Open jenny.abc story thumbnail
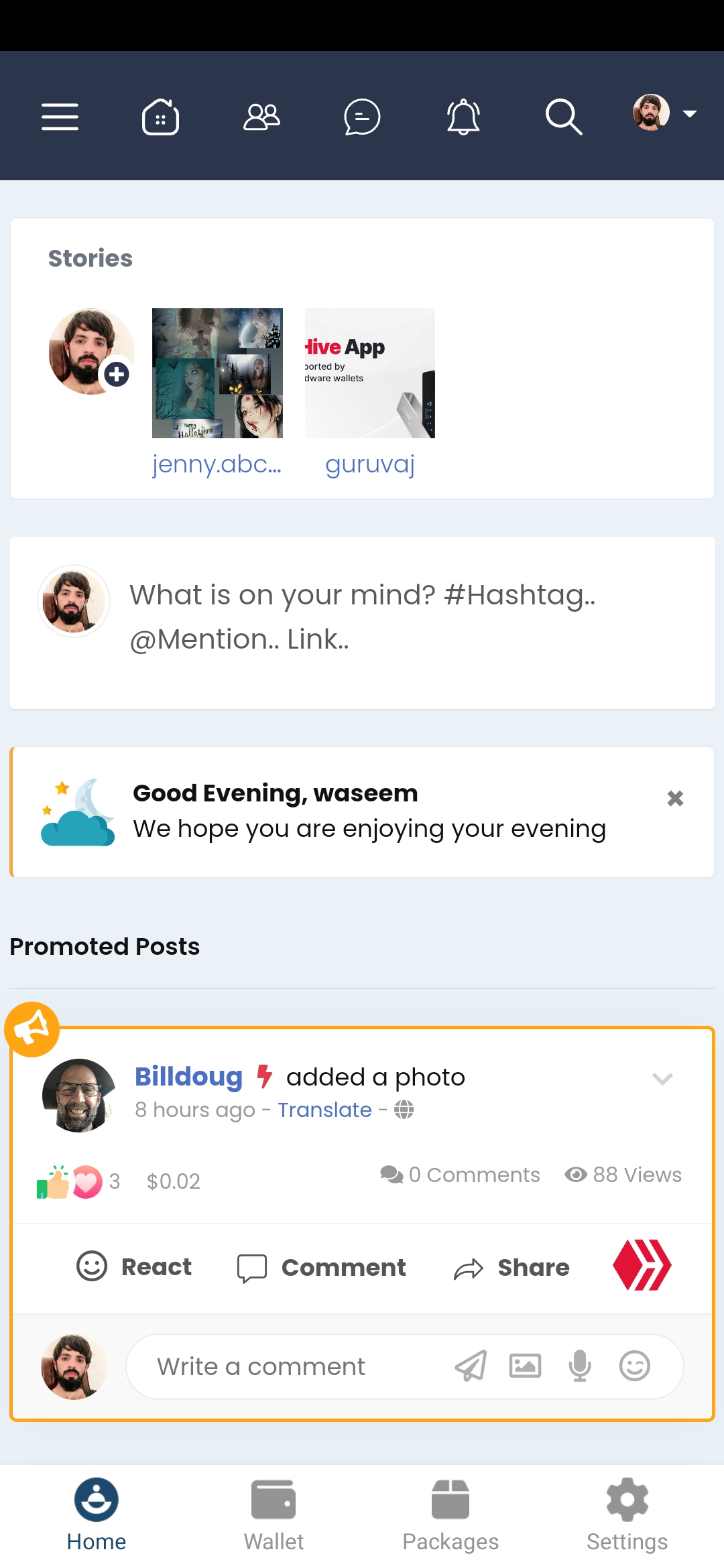The image size is (724, 1568). (x=217, y=373)
